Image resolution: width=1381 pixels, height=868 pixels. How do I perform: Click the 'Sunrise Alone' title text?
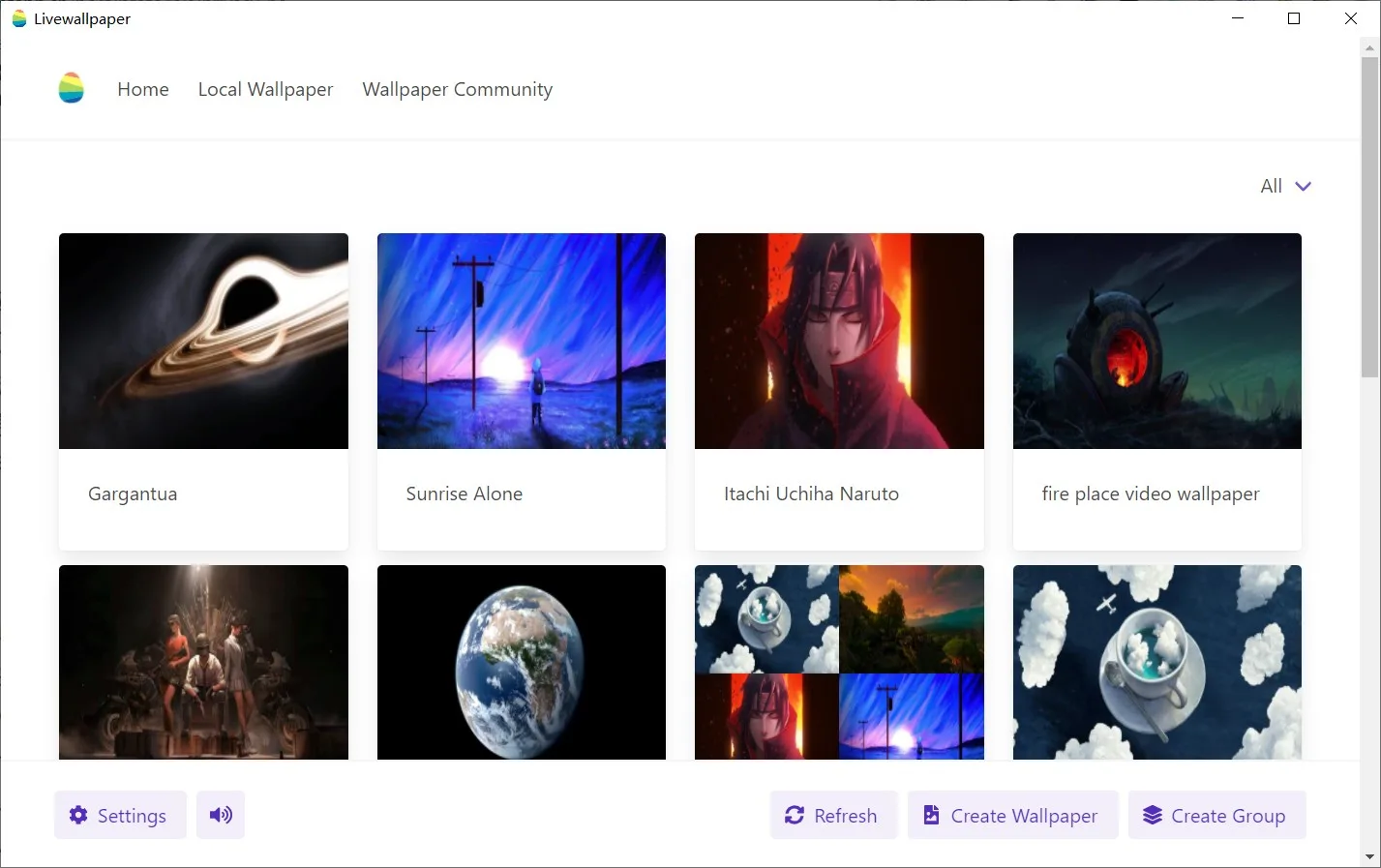tap(465, 494)
